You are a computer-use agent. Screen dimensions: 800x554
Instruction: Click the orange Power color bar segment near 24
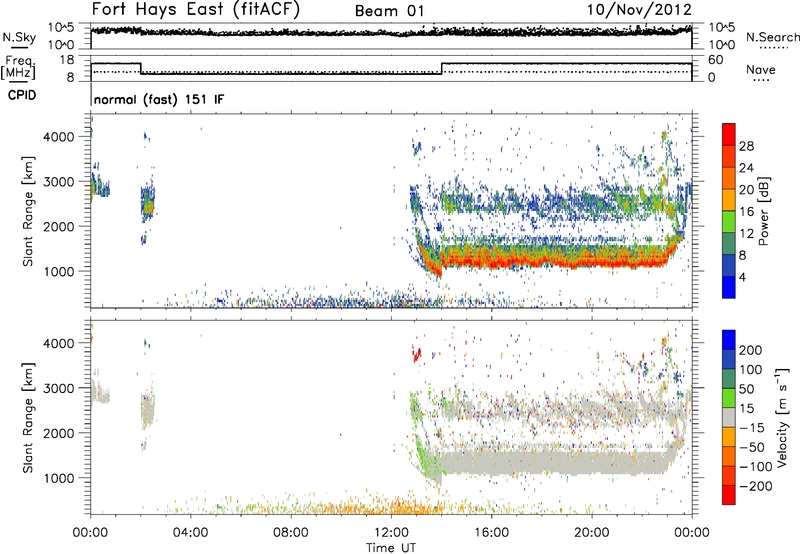(729, 179)
